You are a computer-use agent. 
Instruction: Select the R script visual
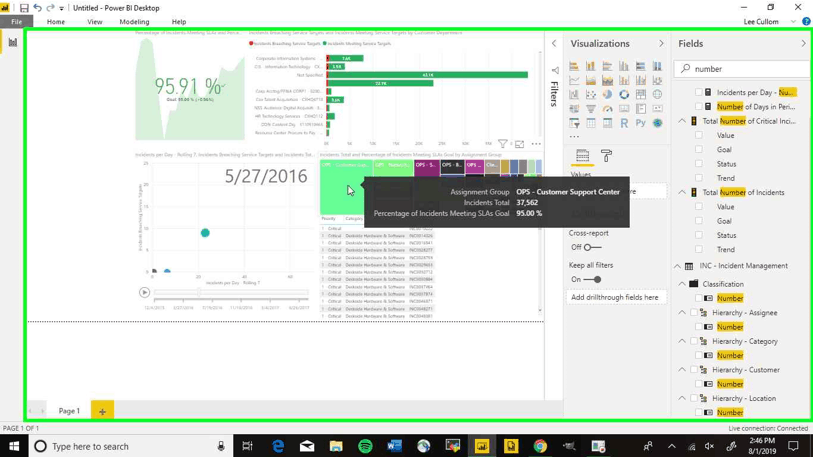624,123
